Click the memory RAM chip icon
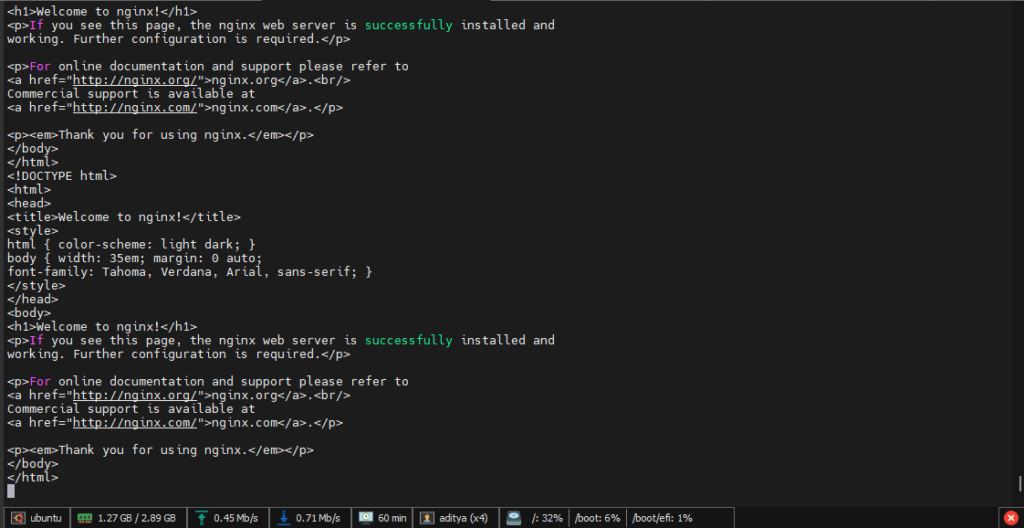The height and width of the screenshot is (528, 1024). coord(85,518)
